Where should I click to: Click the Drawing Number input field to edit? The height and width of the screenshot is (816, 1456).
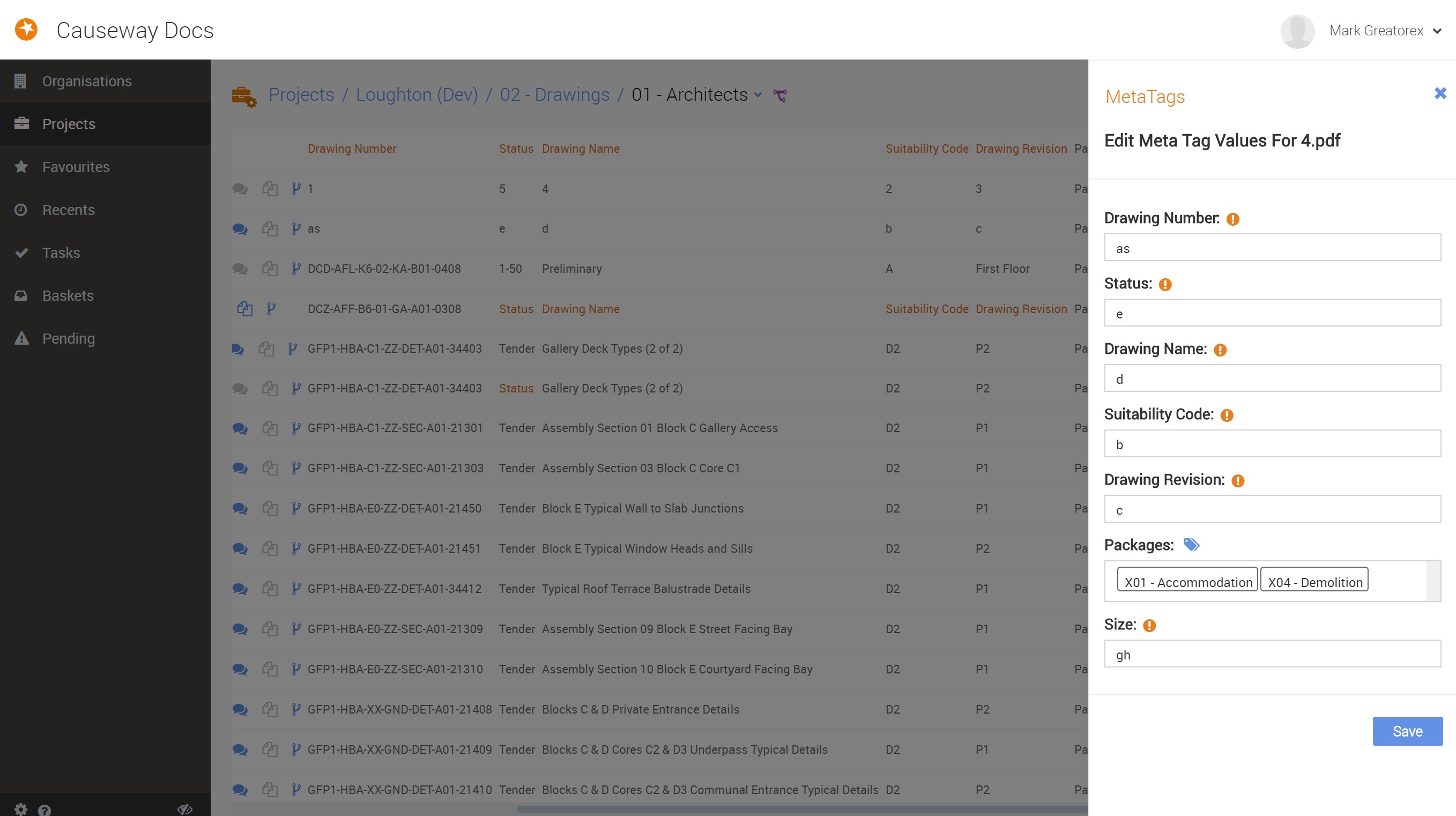point(1272,247)
